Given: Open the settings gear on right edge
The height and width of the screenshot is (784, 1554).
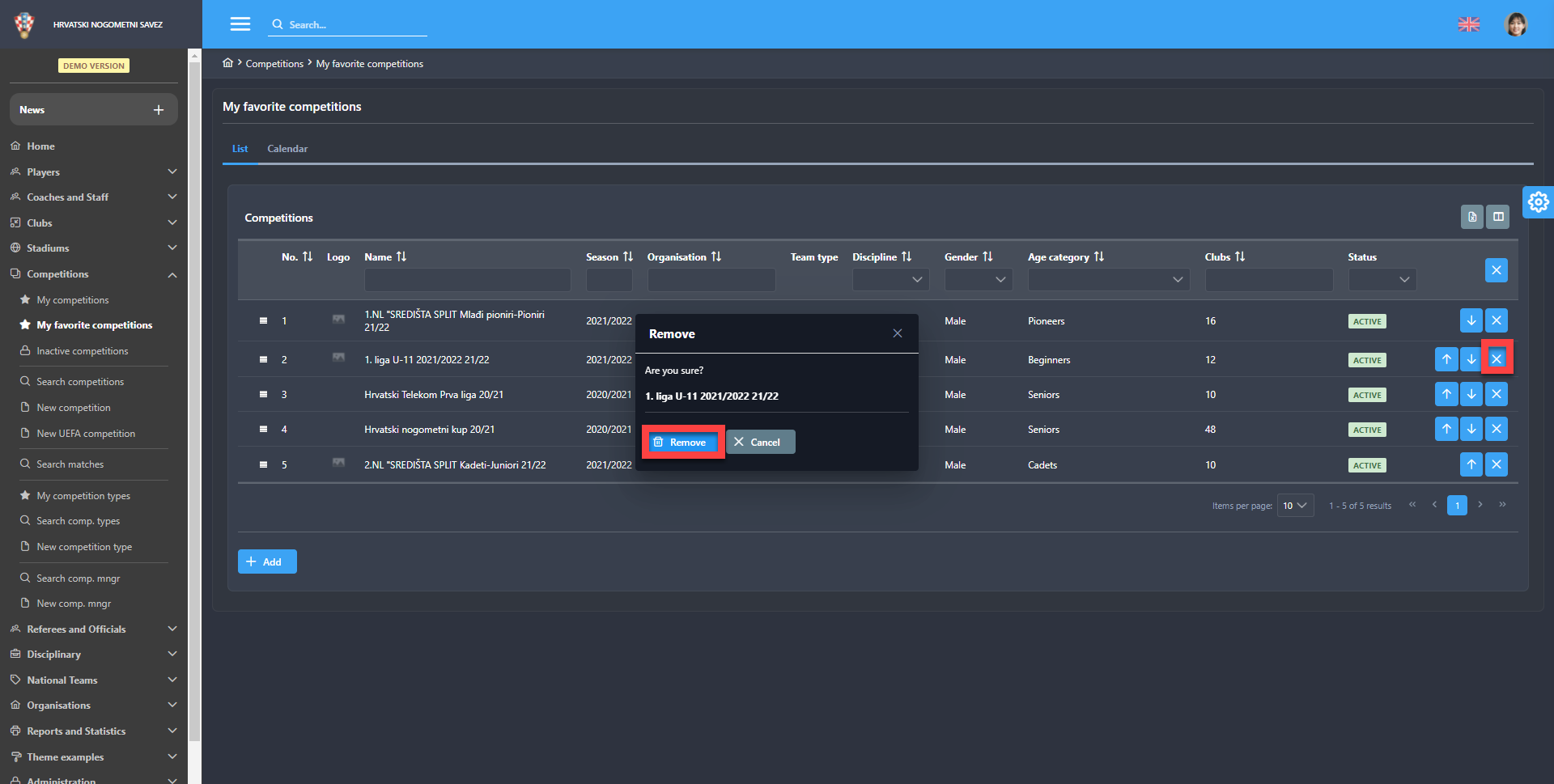Looking at the screenshot, I should (1538, 201).
